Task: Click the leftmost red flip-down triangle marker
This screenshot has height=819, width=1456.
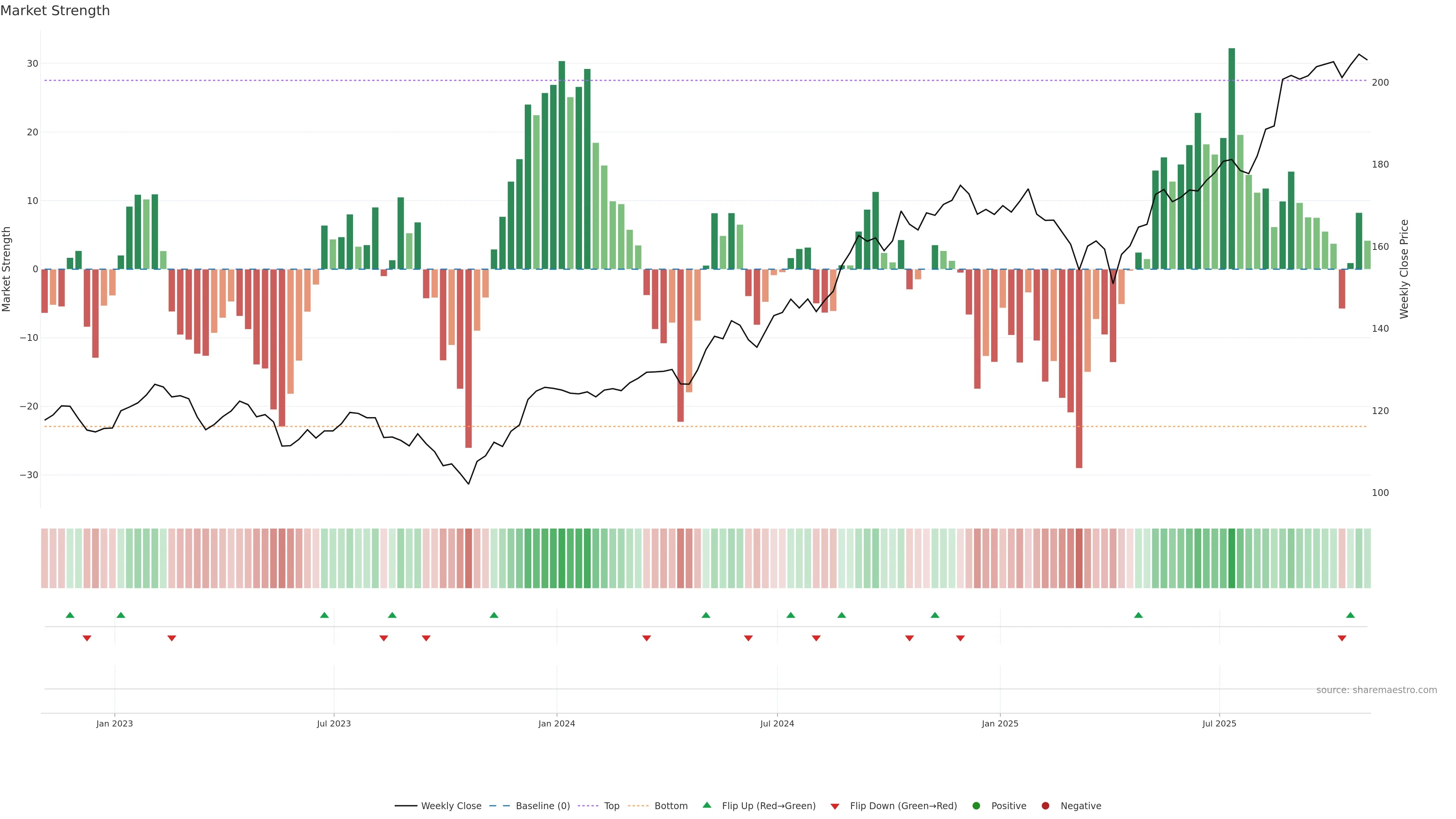Action: click(x=87, y=638)
